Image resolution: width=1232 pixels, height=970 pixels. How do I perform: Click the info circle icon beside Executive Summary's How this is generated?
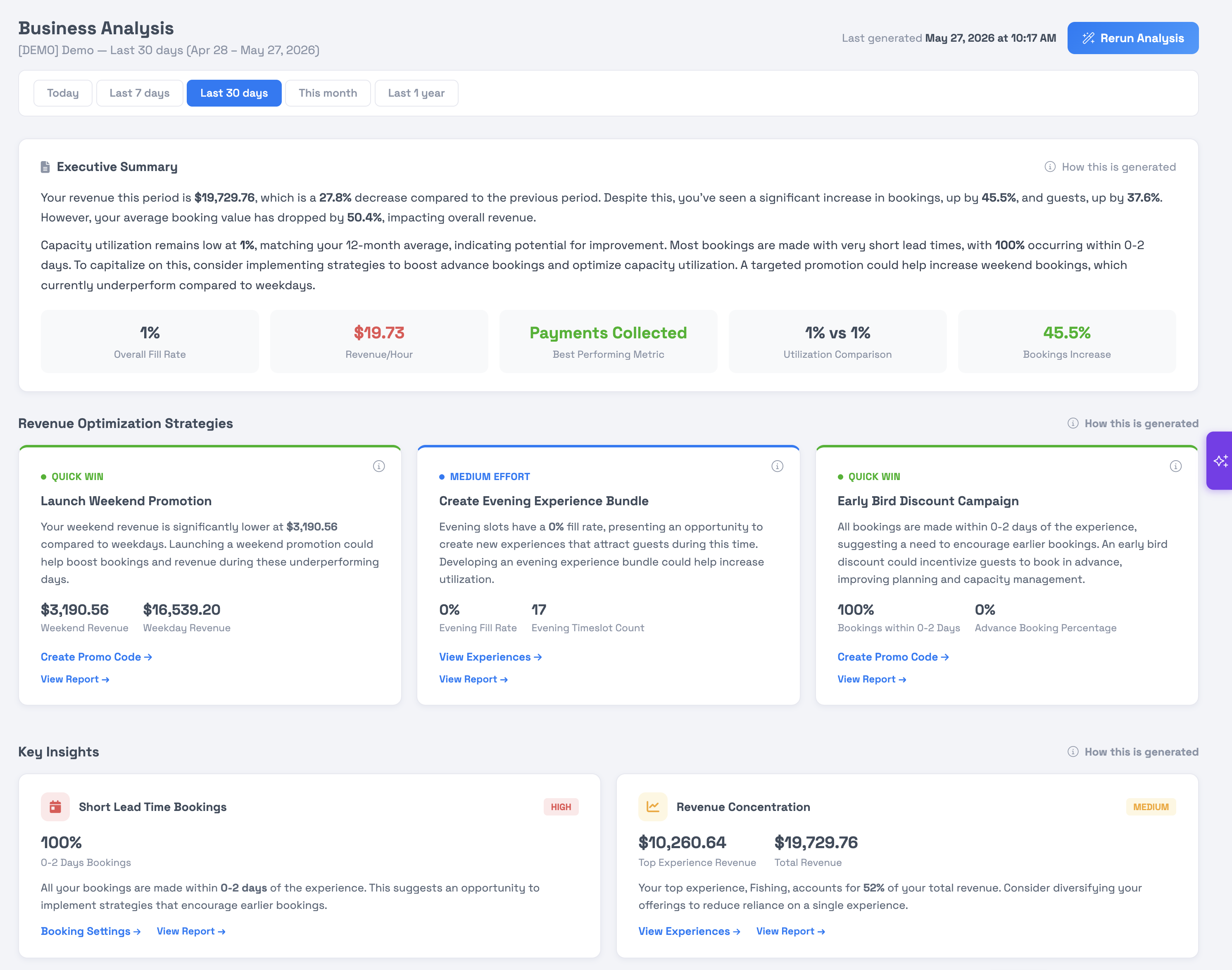click(1050, 167)
